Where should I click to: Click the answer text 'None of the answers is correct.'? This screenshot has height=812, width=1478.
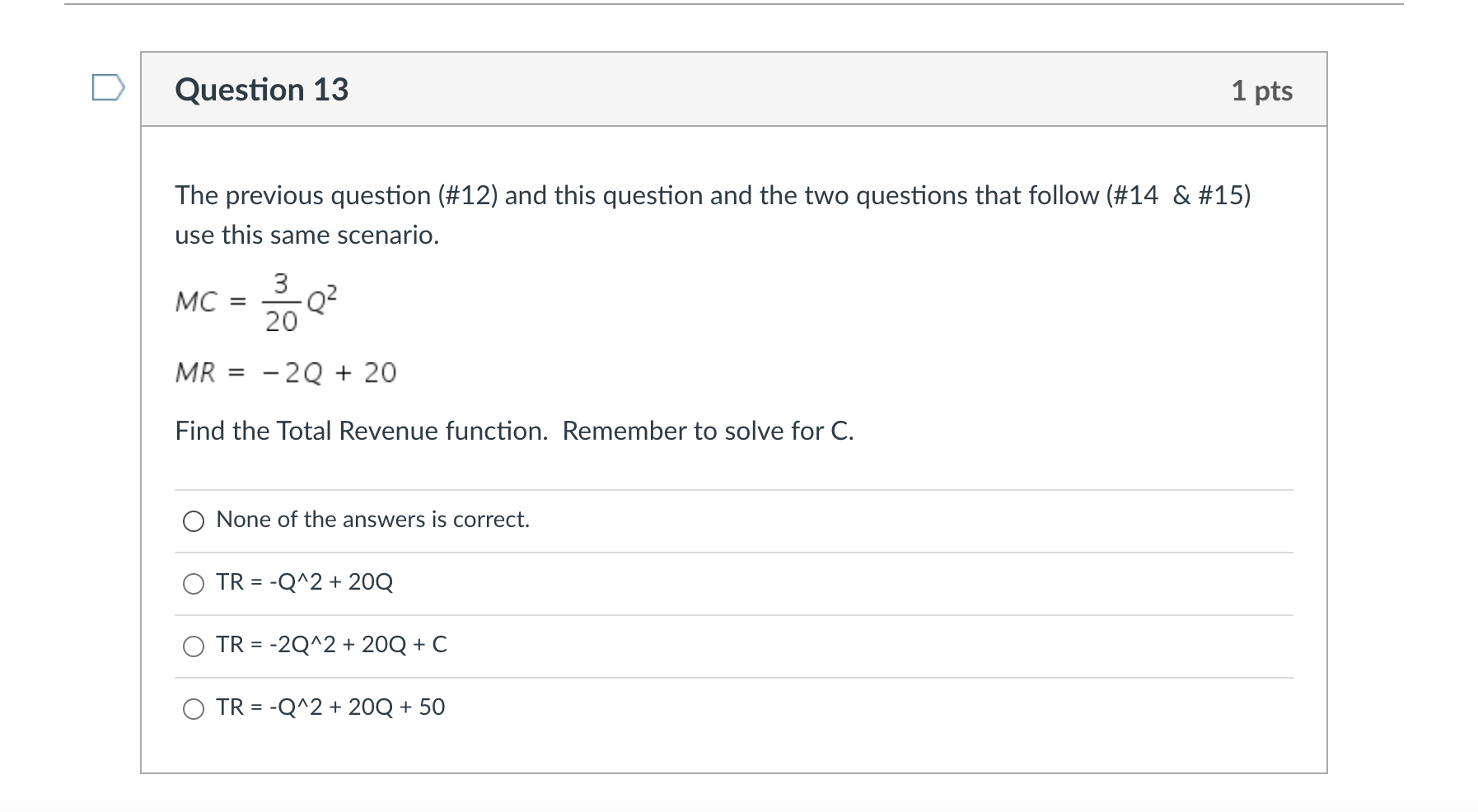click(373, 520)
